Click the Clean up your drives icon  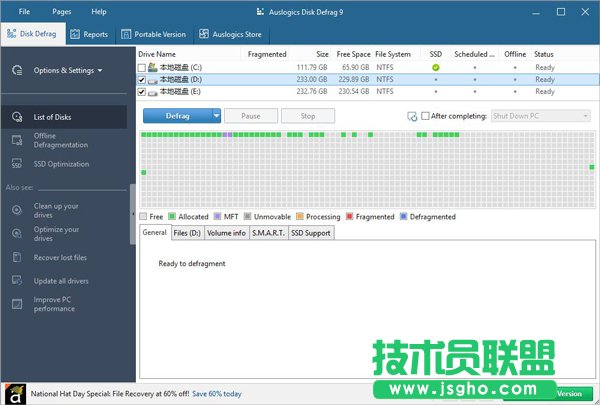[16, 210]
